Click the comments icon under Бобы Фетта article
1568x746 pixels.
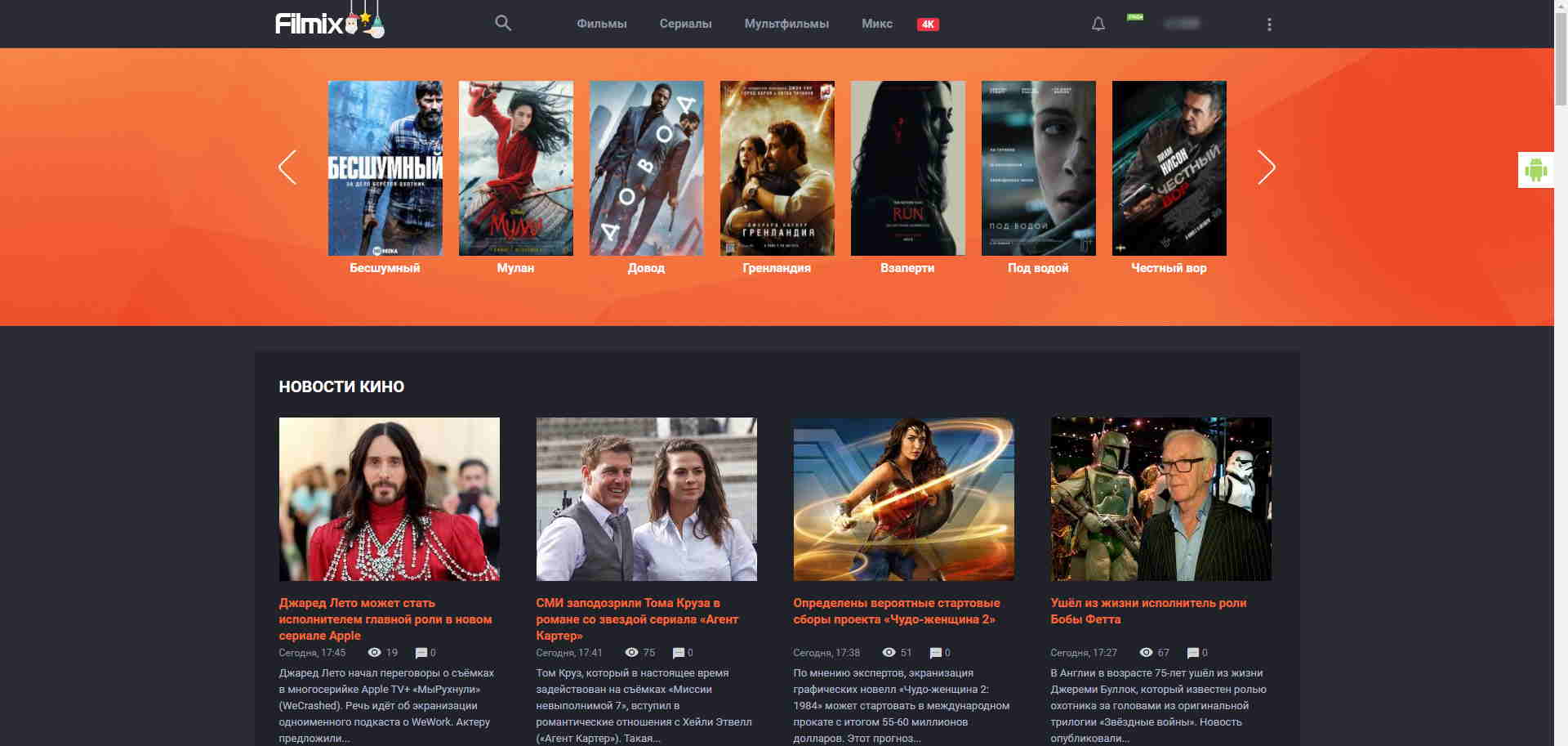pyautogui.click(x=1193, y=653)
